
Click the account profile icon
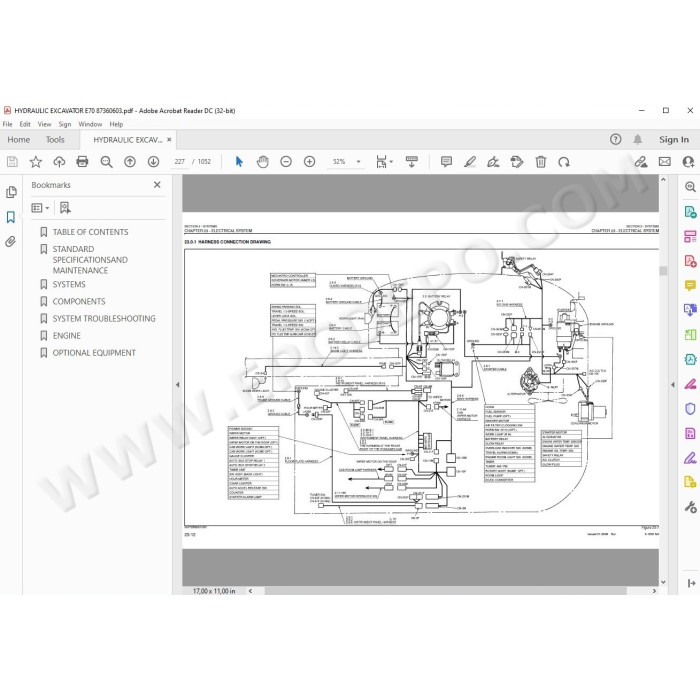tap(688, 162)
